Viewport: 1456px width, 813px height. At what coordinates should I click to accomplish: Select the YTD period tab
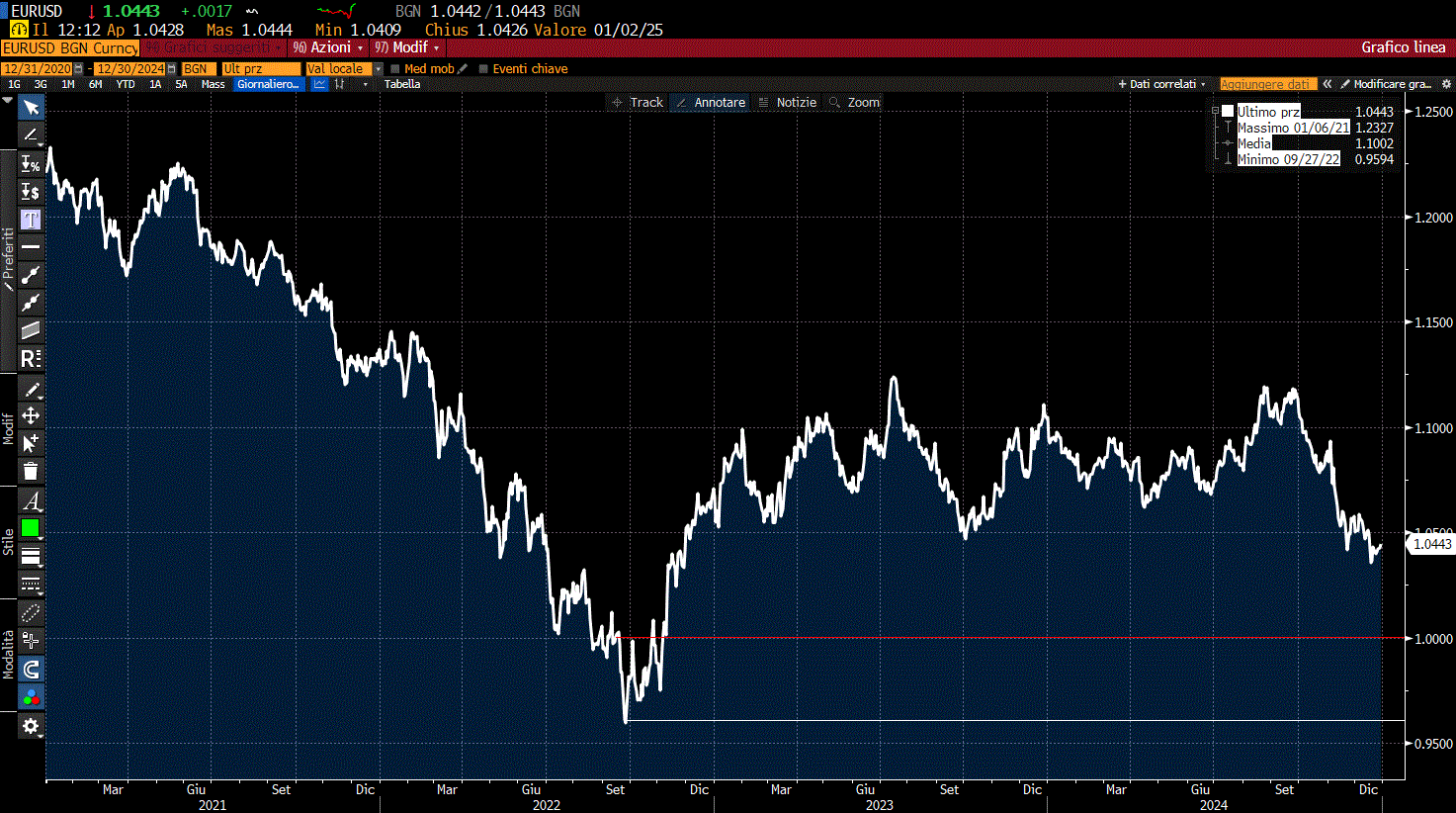coord(126,84)
